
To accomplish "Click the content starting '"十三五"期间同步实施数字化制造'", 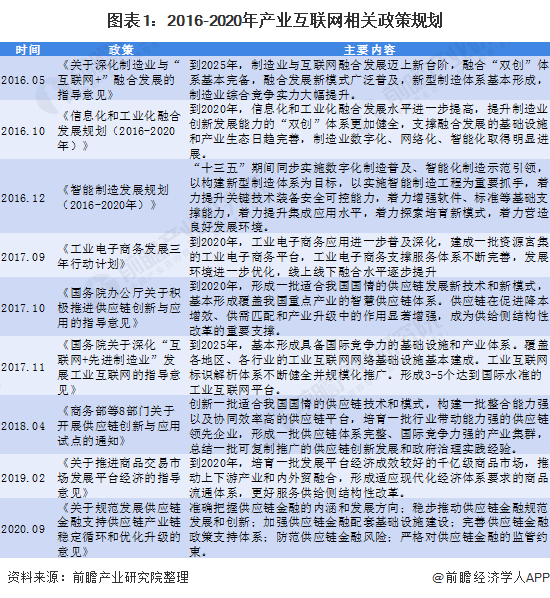I will (369, 198).
